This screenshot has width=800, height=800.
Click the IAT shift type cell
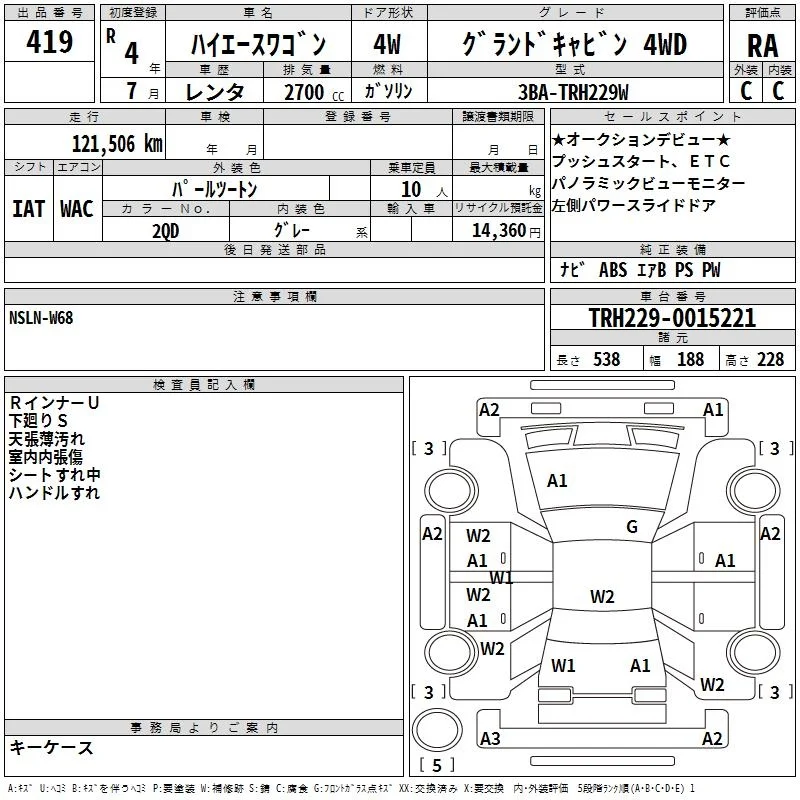[x=29, y=209]
